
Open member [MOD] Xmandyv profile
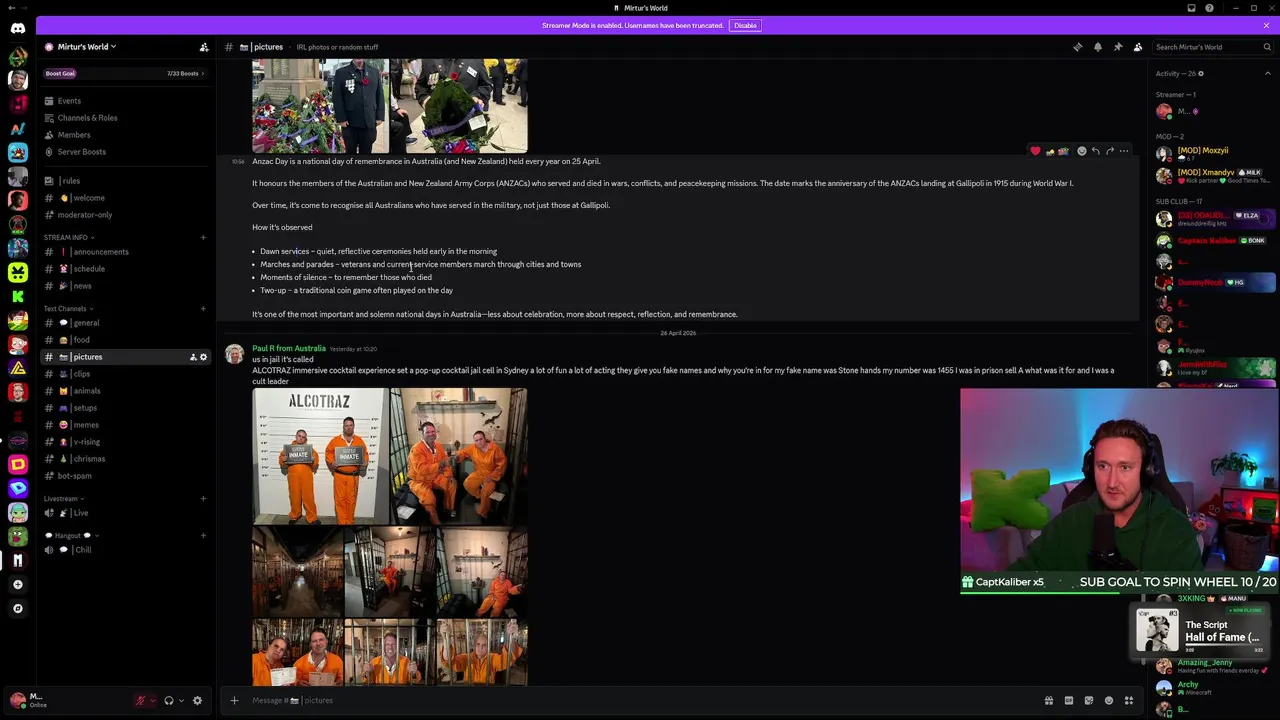coord(1215,176)
